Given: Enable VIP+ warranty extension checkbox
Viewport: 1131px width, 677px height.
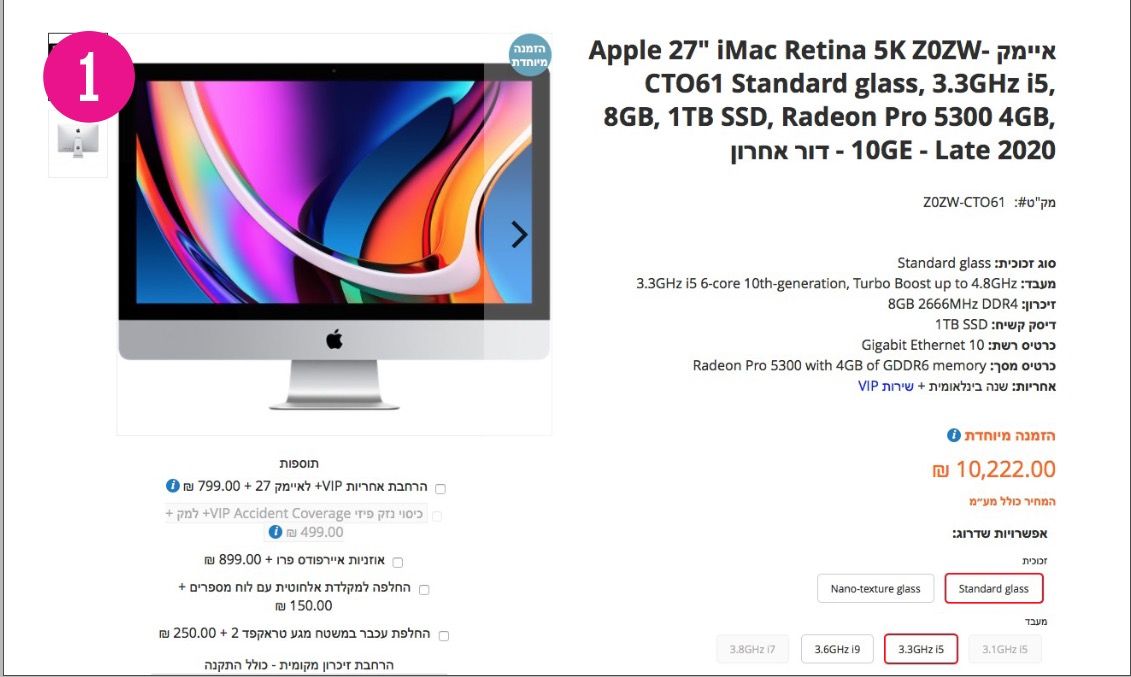Looking at the screenshot, I should pos(441,489).
